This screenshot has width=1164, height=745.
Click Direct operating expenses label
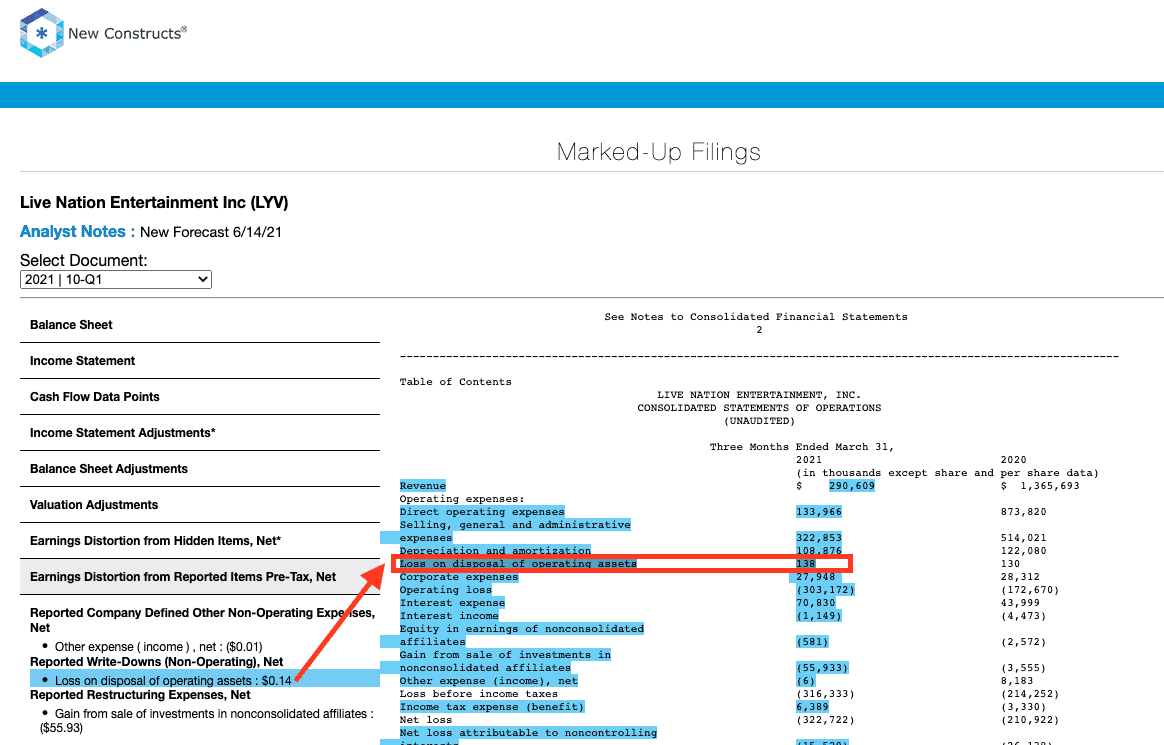(x=482, y=512)
